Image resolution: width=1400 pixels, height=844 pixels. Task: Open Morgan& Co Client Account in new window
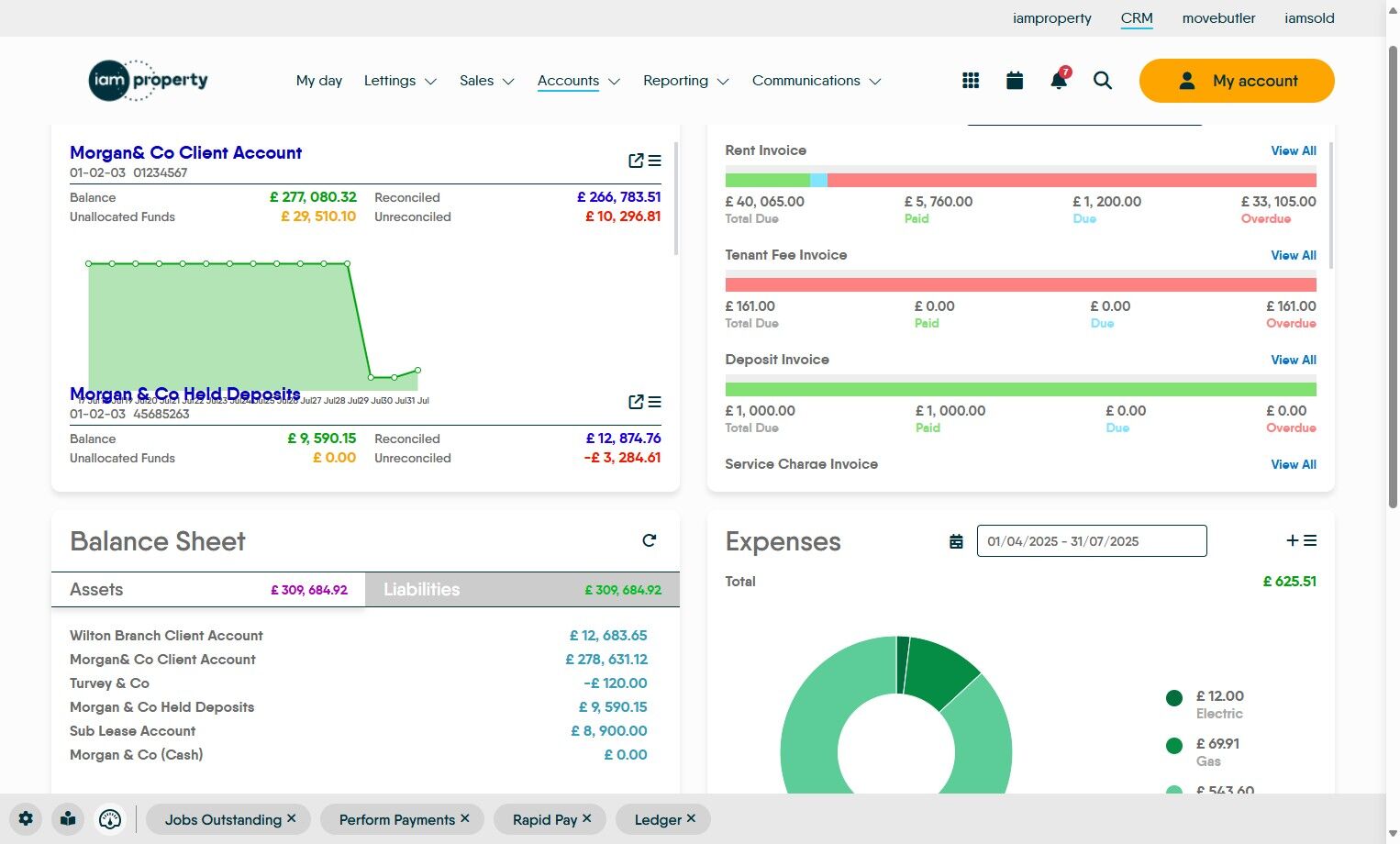click(636, 161)
